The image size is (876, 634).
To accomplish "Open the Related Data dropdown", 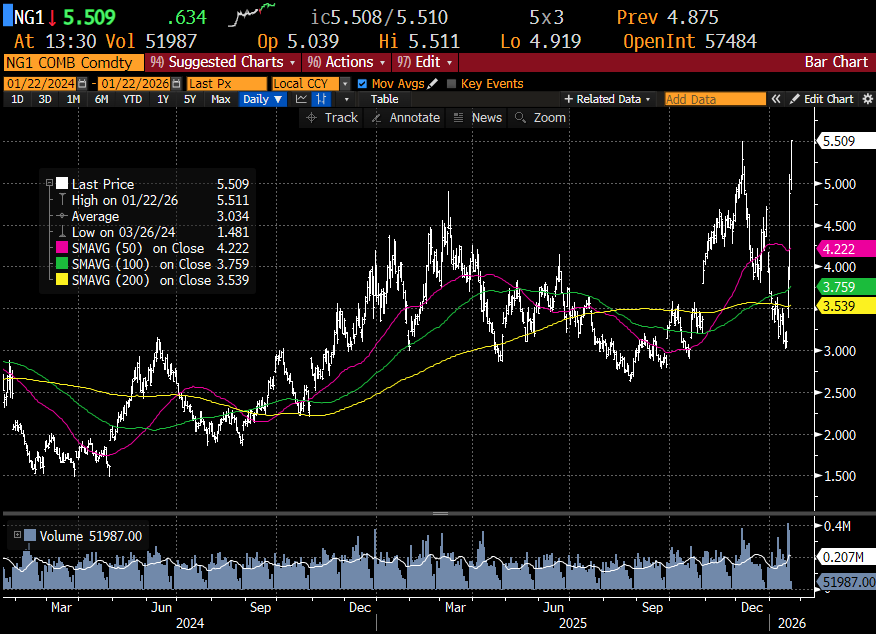I will click(x=608, y=99).
